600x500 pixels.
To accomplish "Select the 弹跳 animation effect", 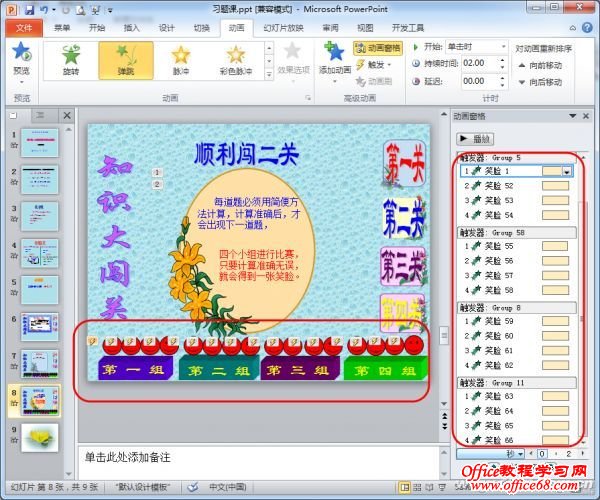I will pos(126,60).
